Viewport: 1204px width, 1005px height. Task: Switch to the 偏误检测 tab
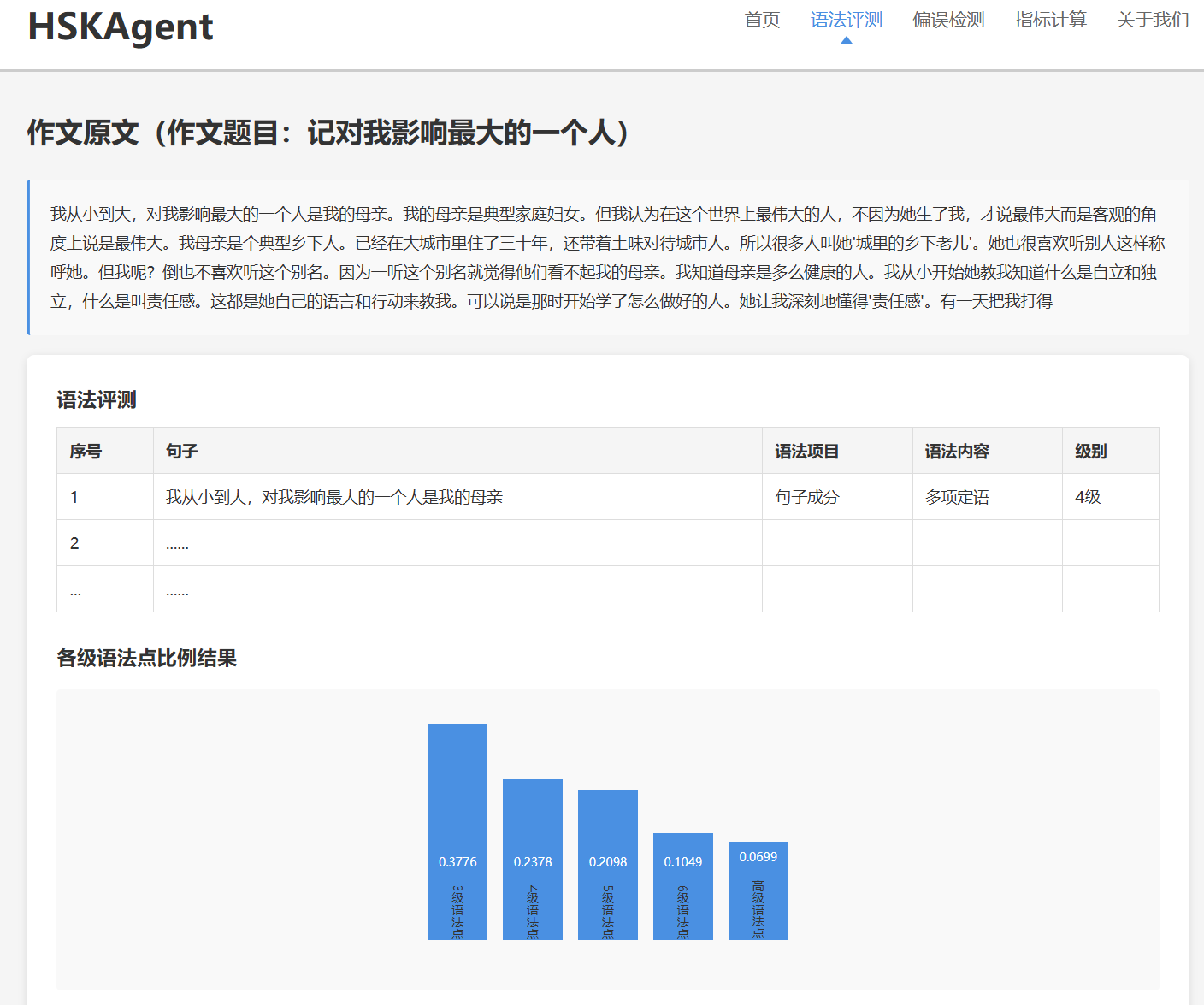tap(948, 20)
